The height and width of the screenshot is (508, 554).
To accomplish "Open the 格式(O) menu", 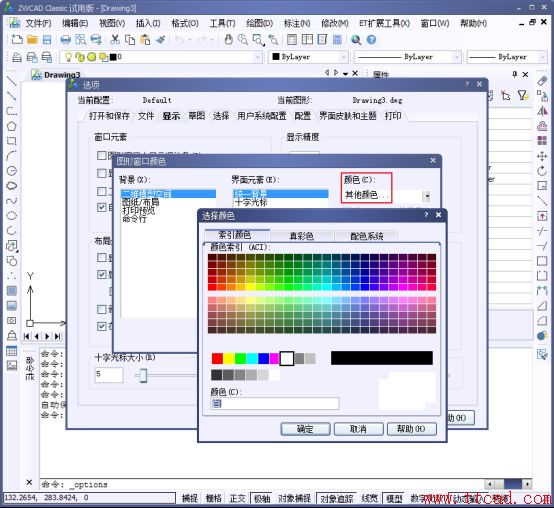I will click(x=185, y=23).
